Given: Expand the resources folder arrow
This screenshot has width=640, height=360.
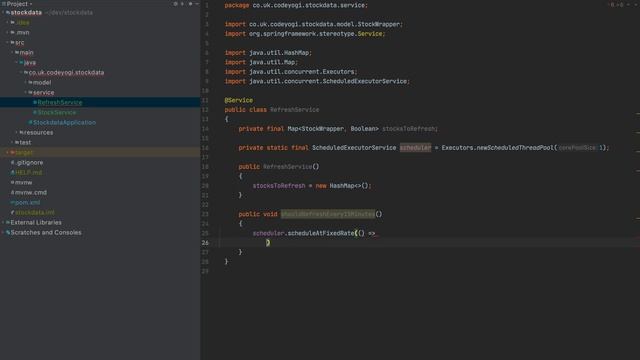Looking at the screenshot, I should [x=17, y=132].
